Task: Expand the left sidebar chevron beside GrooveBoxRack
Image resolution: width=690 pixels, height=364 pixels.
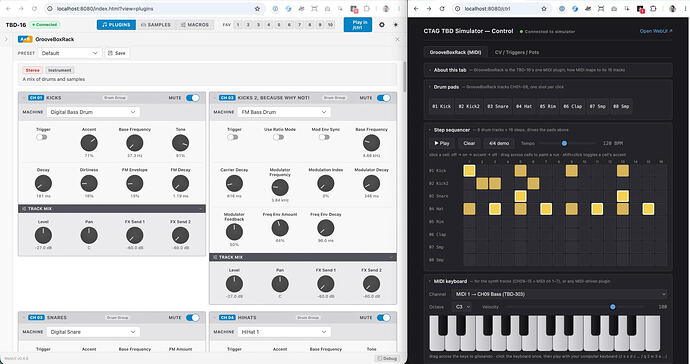Action: pyautogui.click(x=6, y=39)
